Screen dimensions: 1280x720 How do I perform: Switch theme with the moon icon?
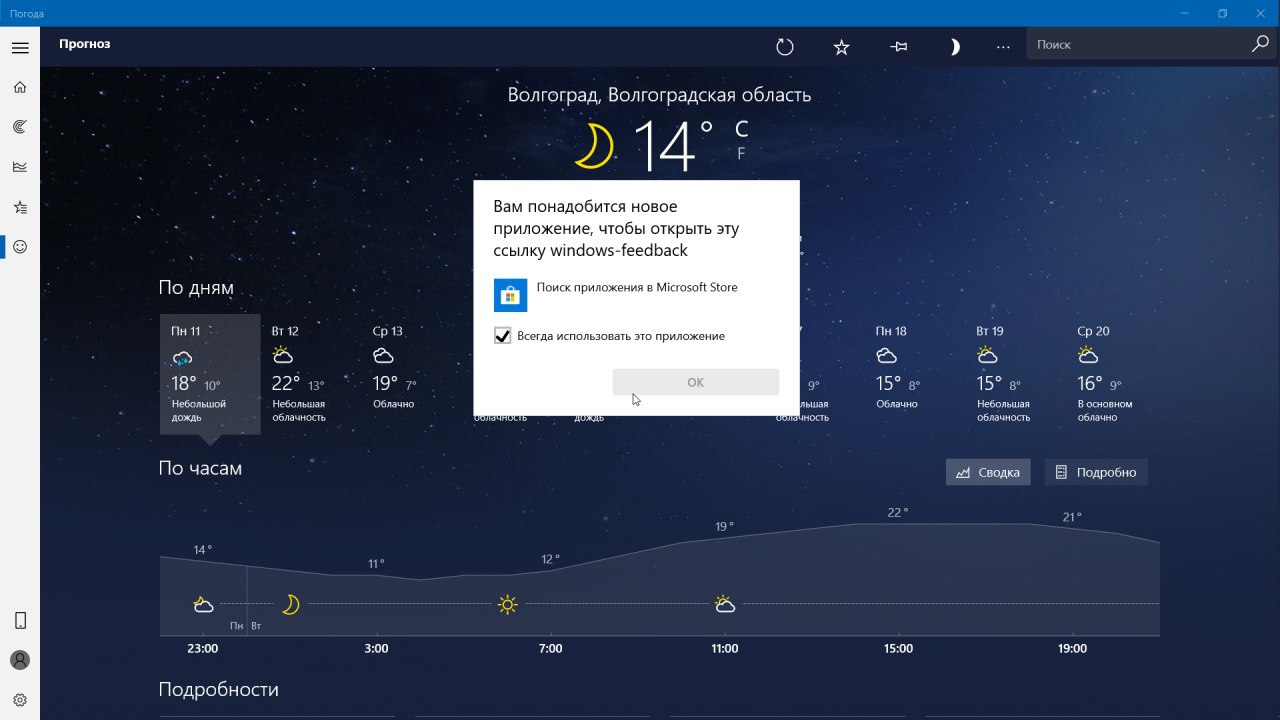pyautogui.click(x=955, y=46)
